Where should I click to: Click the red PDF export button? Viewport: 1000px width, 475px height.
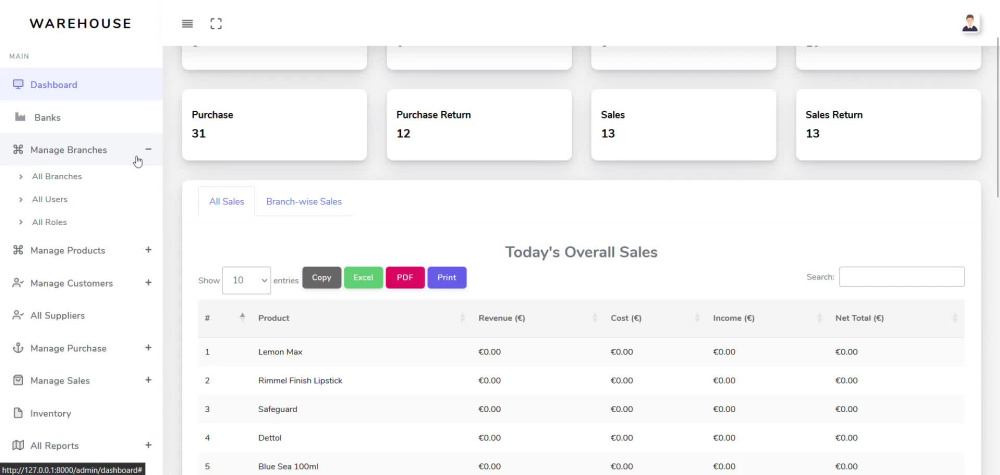pyautogui.click(x=405, y=277)
